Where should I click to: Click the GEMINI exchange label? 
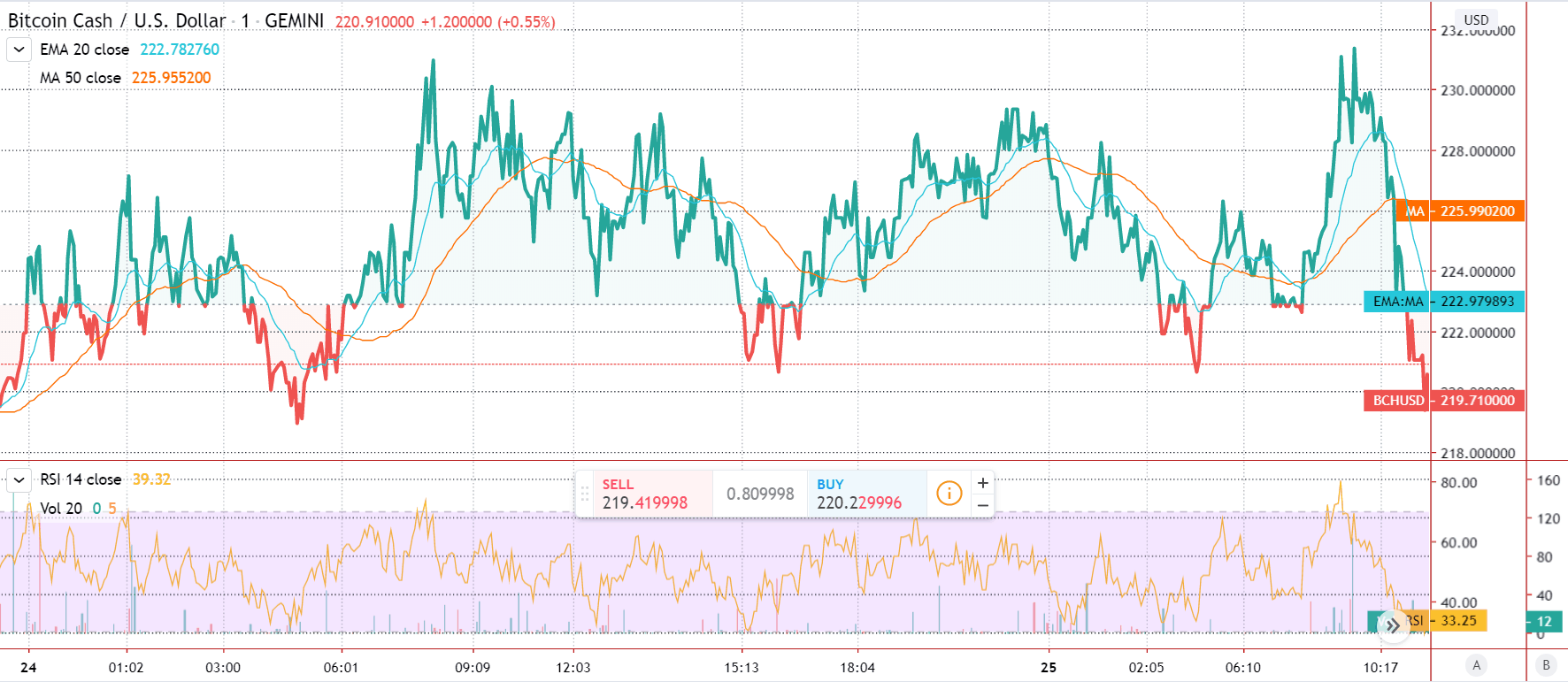click(294, 20)
